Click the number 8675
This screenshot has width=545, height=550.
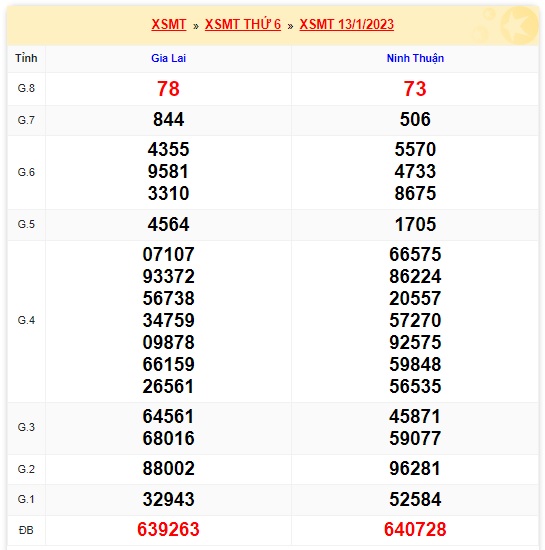tap(415, 194)
